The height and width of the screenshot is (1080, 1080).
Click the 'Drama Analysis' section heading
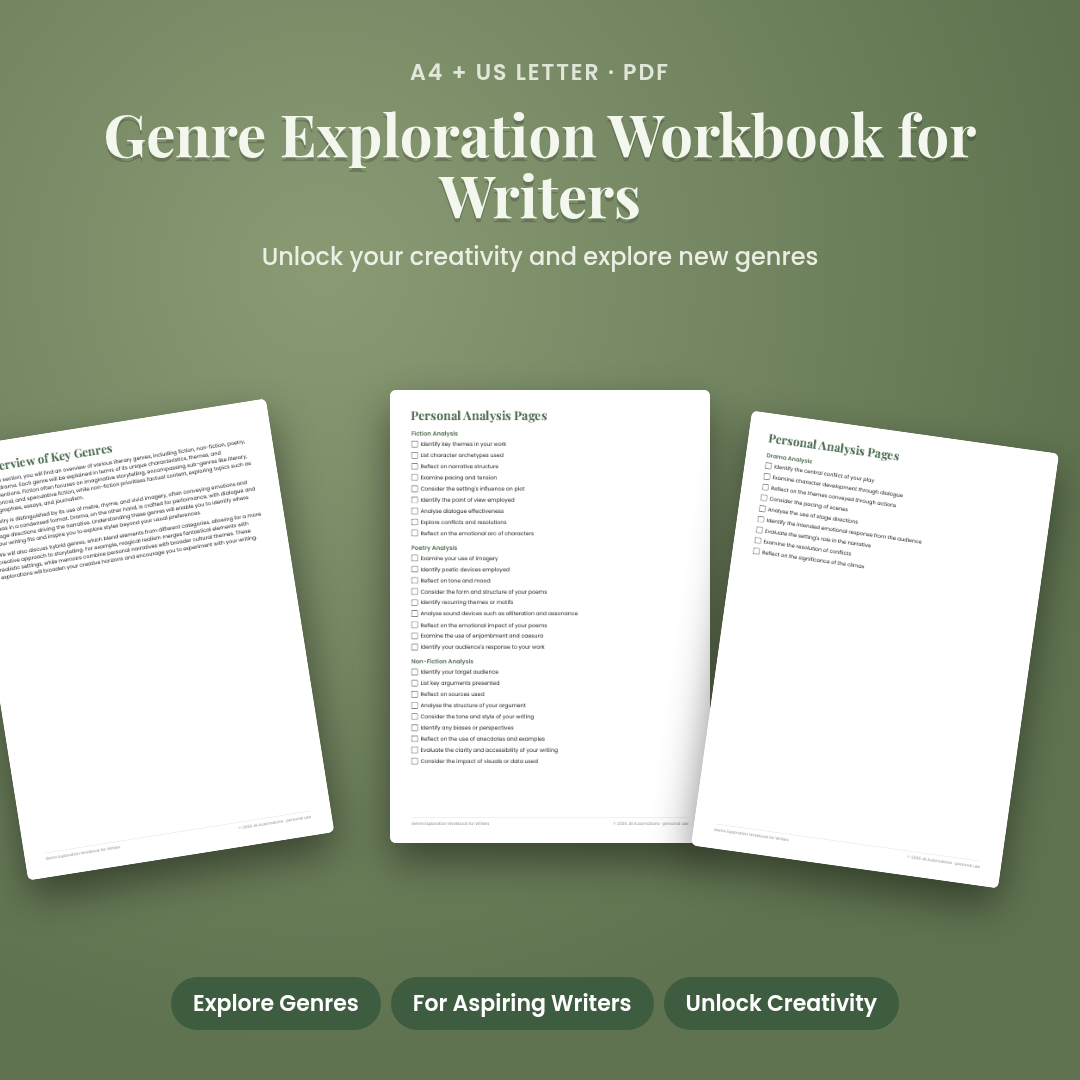tap(789, 458)
